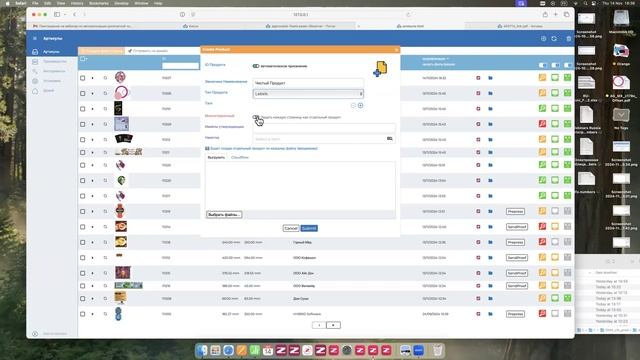The width and height of the screenshot is (640, 360).
Task: Click the ID filter input in table header
Action: coord(180,66)
